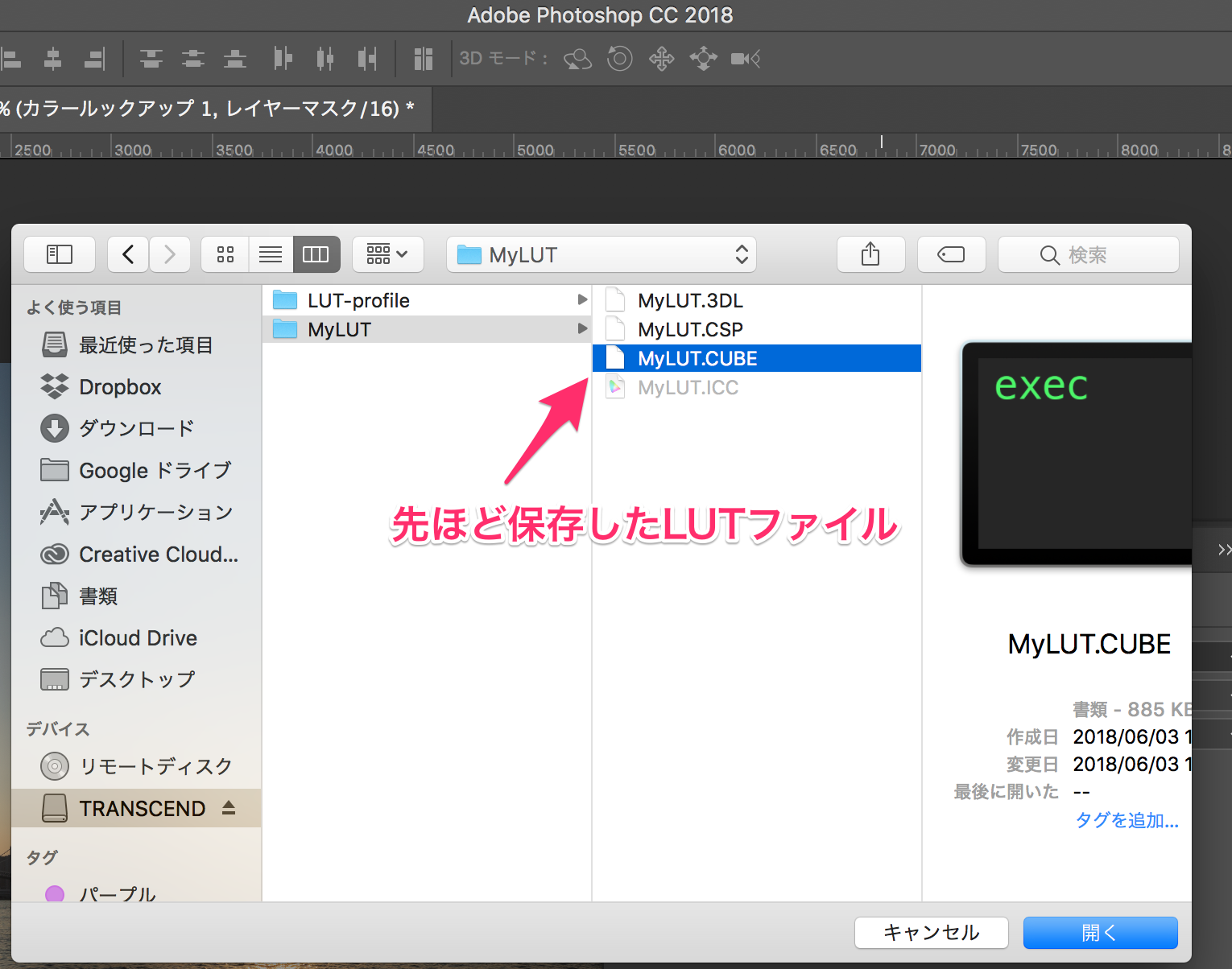Select 3D orbit camera mode icon

tap(577, 59)
